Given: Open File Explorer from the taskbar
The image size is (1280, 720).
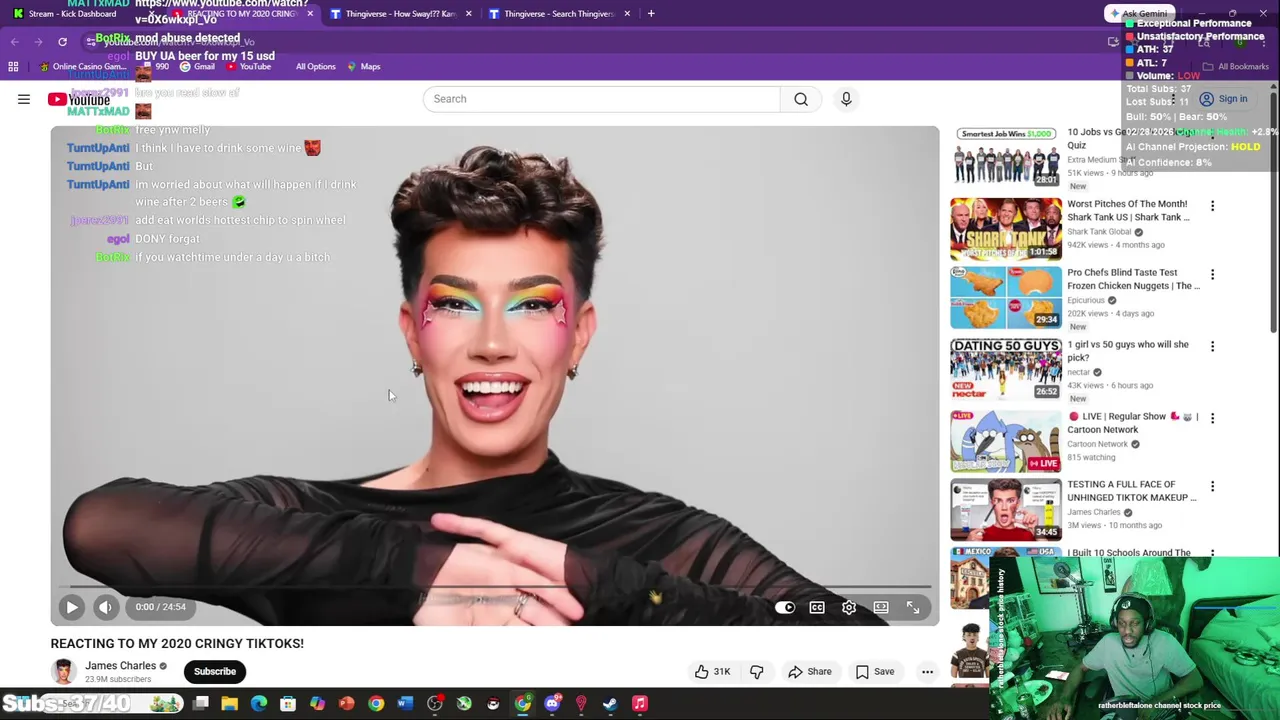Looking at the screenshot, I should (x=230, y=704).
